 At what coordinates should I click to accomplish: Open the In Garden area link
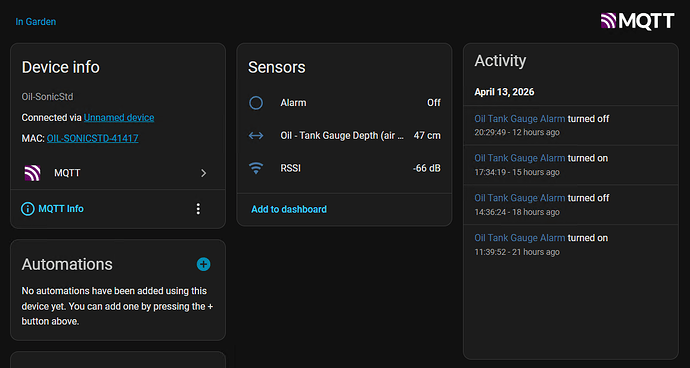pyautogui.click(x=36, y=22)
